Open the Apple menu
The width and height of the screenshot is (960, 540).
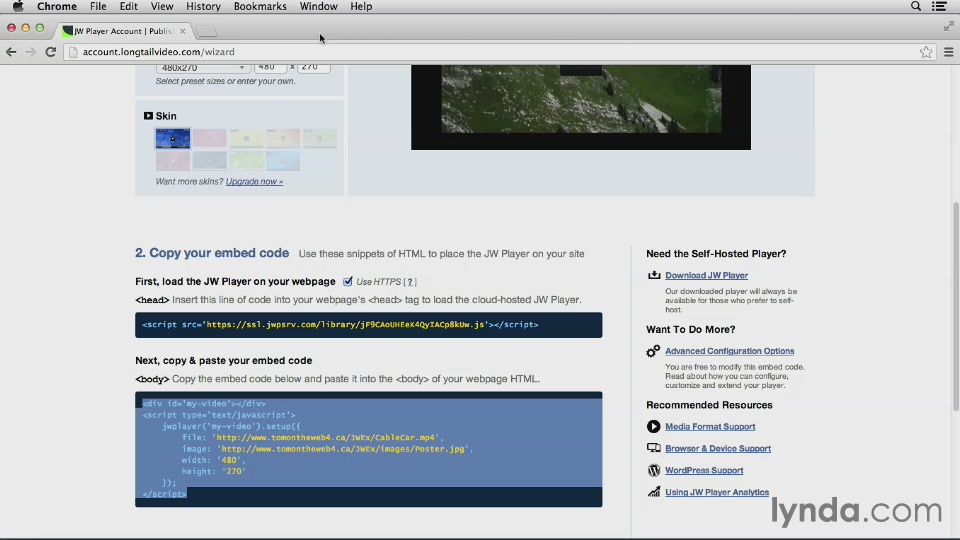18,6
